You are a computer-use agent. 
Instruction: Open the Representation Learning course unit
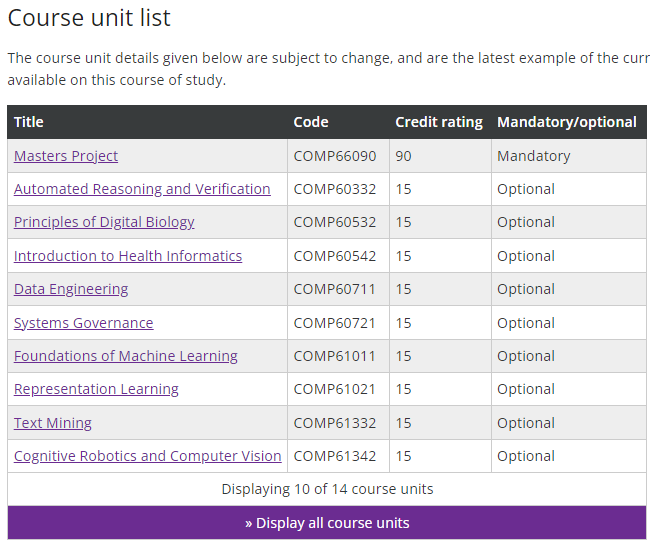pos(96,389)
